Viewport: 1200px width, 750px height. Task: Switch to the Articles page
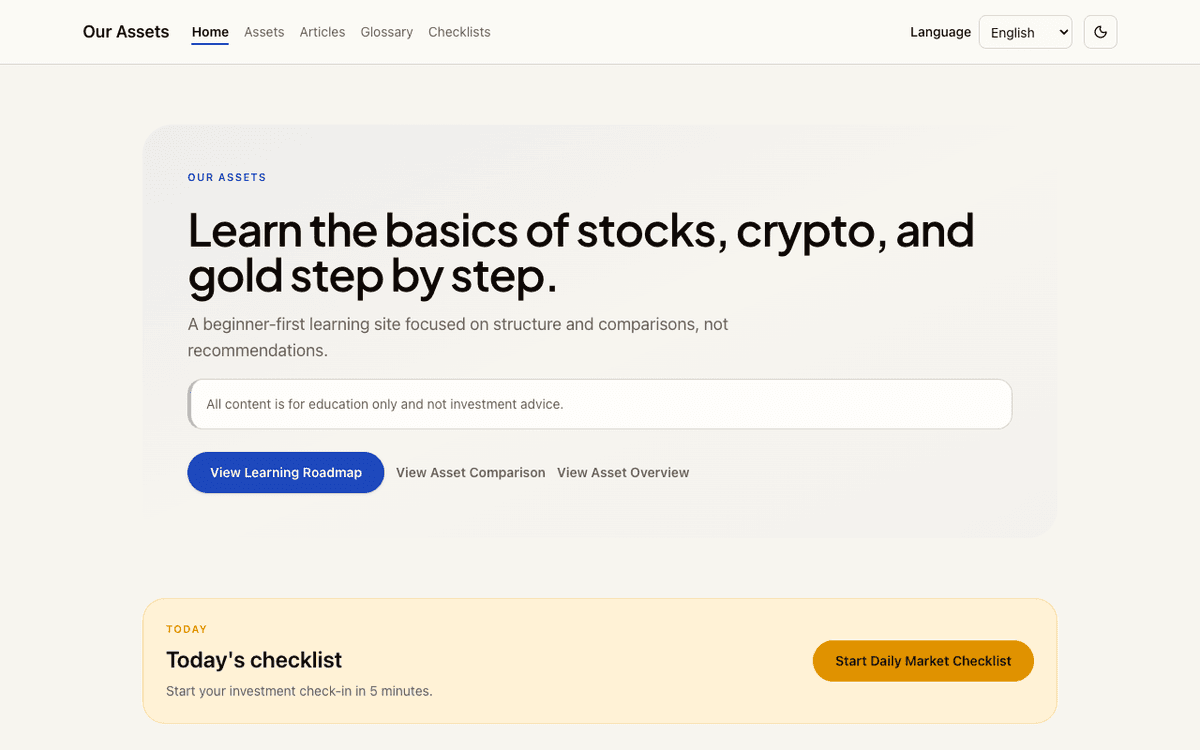[x=322, y=32]
